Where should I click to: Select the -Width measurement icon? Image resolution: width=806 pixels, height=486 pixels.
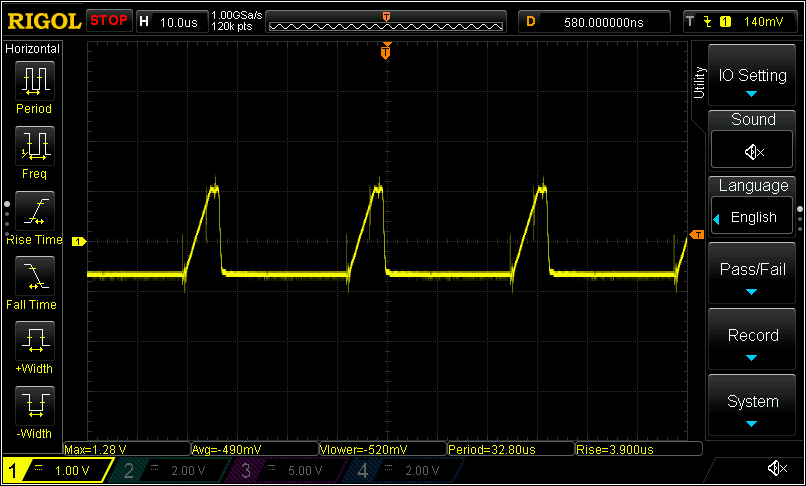tap(33, 406)
